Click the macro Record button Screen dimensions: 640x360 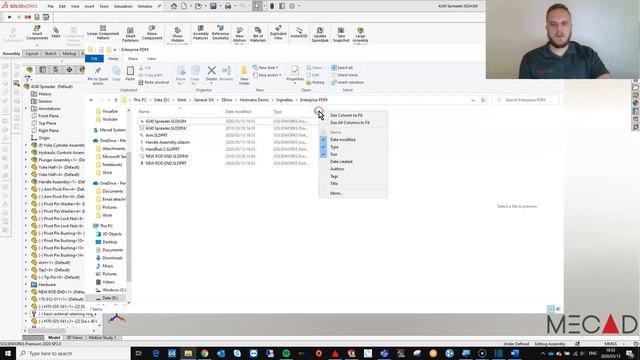coord(28,17)
